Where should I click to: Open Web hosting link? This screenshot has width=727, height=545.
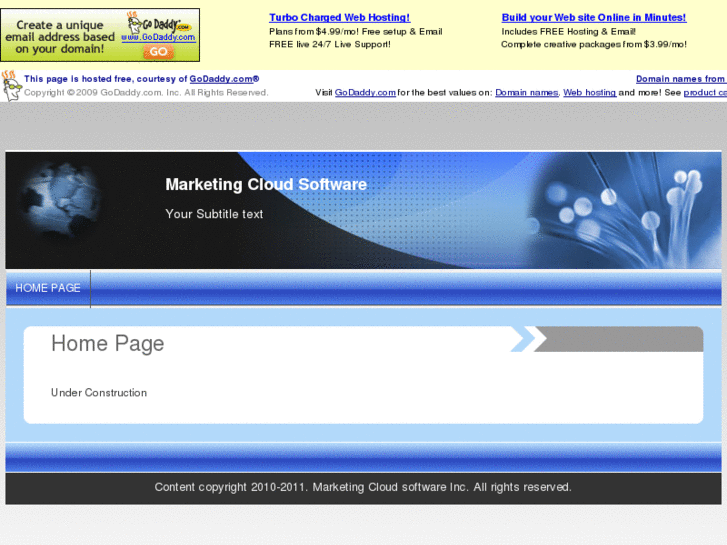[x=589, y=92]
